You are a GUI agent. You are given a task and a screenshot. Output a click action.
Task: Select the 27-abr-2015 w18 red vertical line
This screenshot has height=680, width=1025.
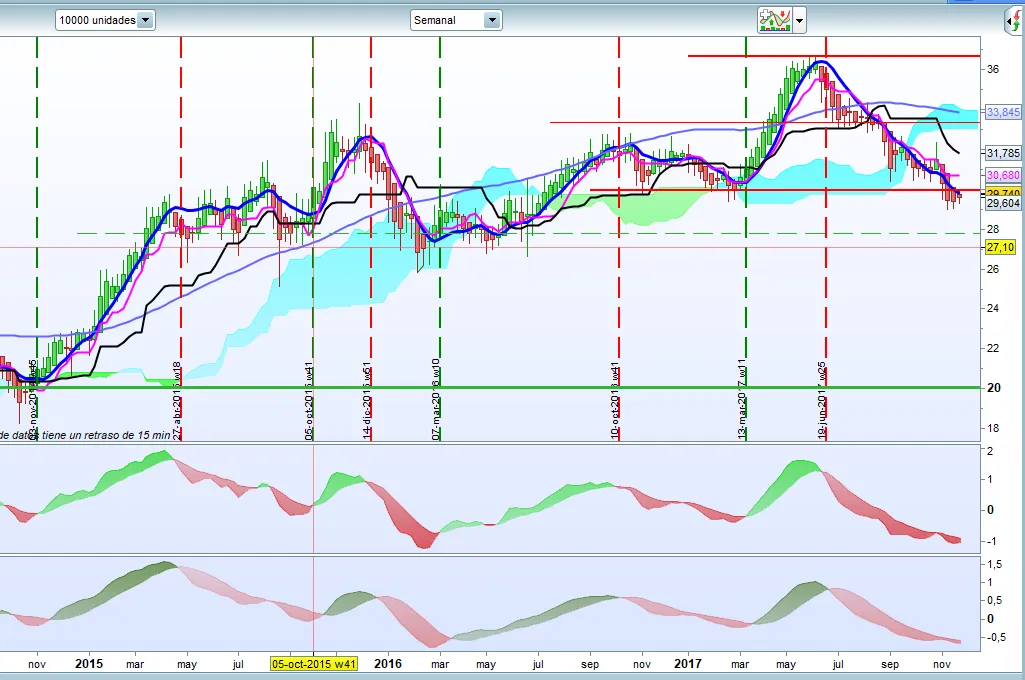pyautogui.click(x=181, y=300)
